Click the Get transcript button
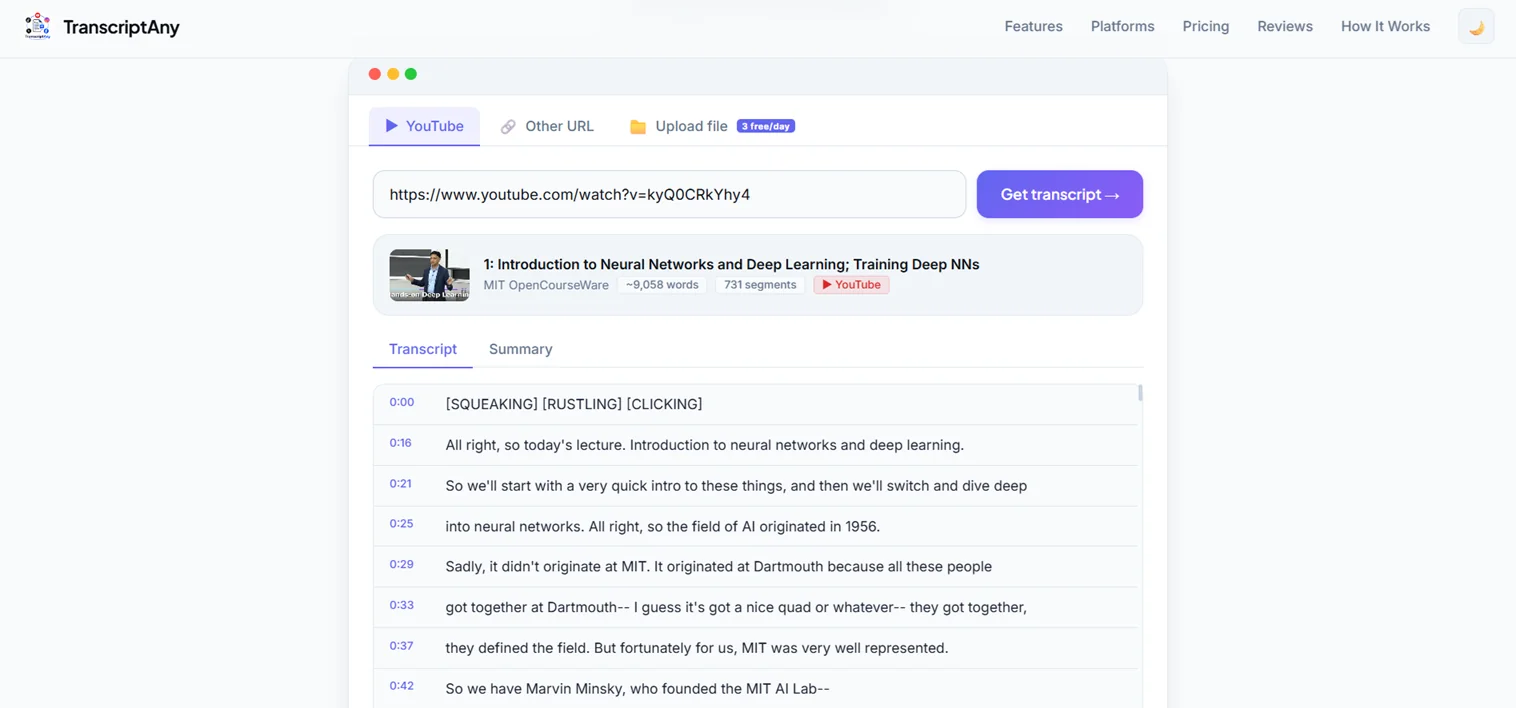The width and height of the screenshot is (1516, 708). click(x=1059, y=194)
